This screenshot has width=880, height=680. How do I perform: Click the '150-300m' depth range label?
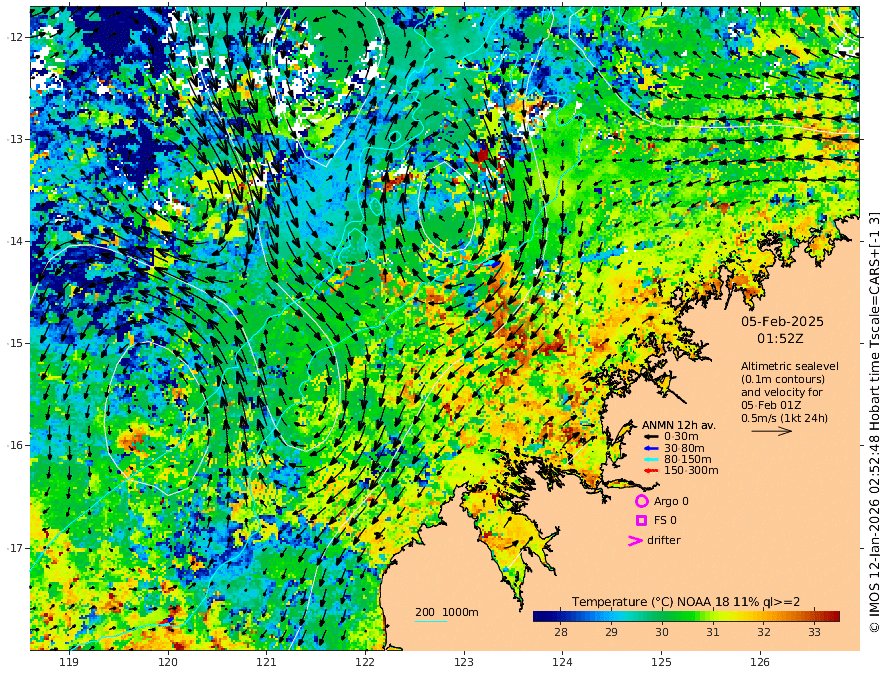[x=691, y=471]
